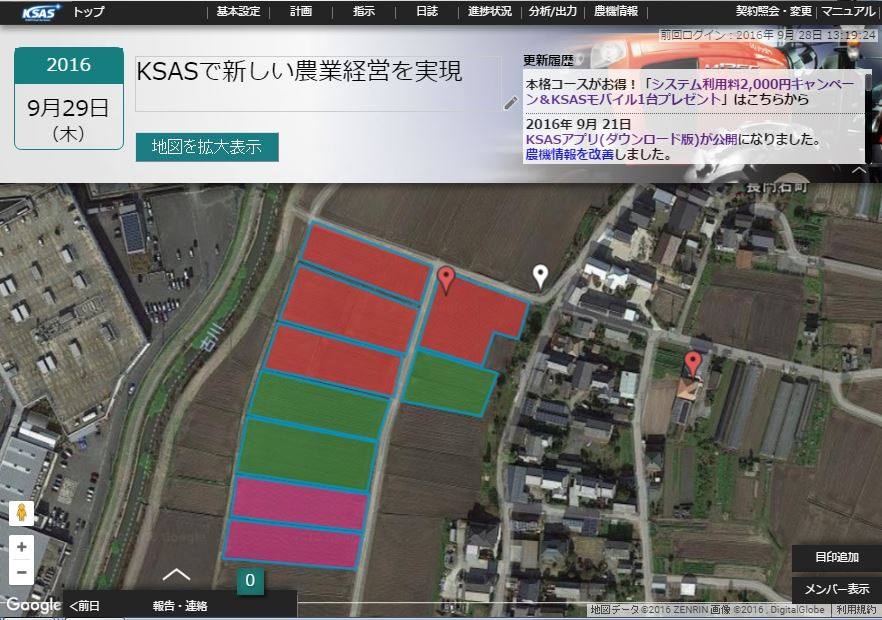The width and height of the screenshot is (882, 620).
Task: Open the 指示 menu
Action: 364,11
